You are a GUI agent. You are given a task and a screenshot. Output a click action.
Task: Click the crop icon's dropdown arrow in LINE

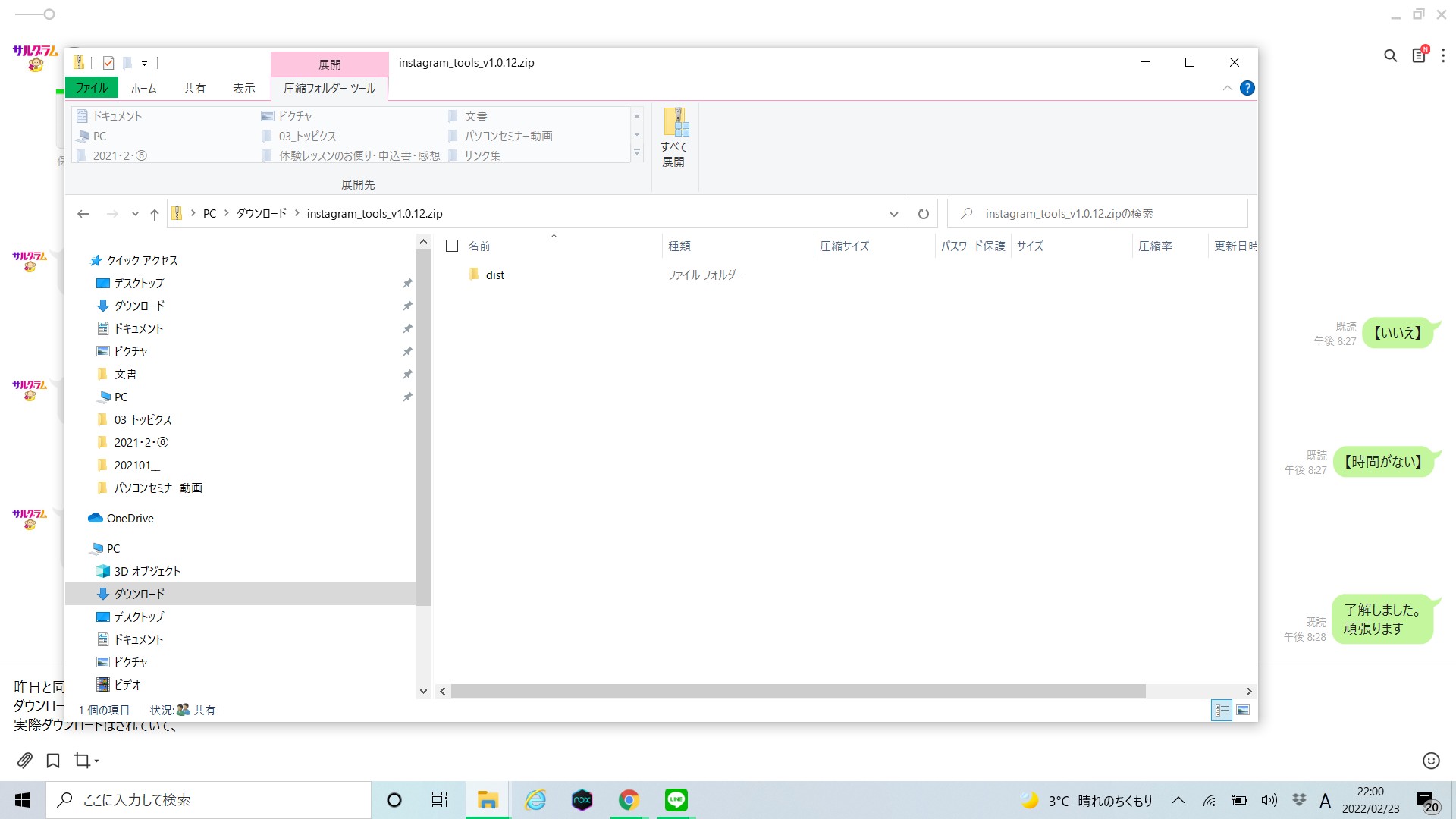pyautogui.click(x=96, y=761)
